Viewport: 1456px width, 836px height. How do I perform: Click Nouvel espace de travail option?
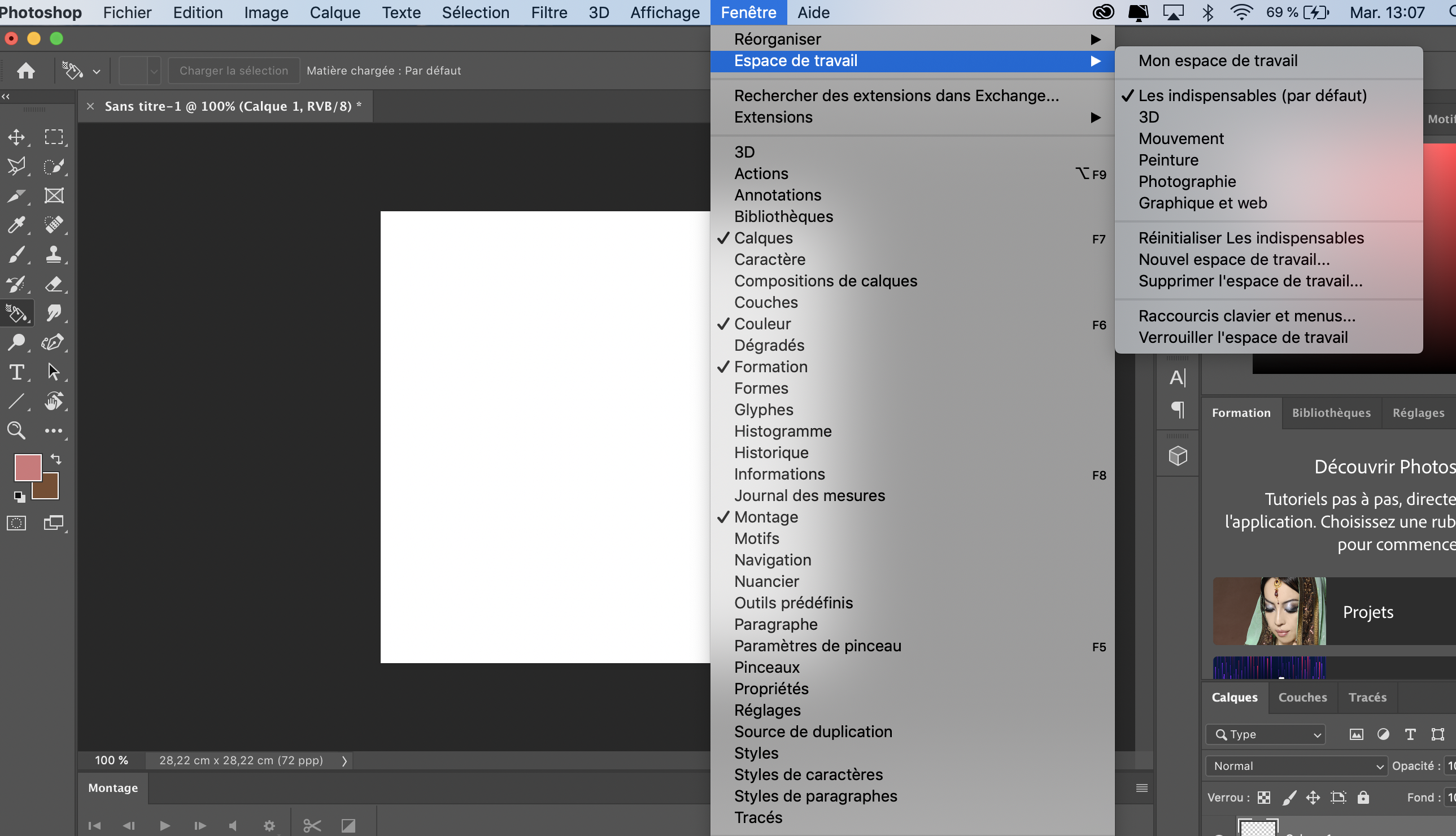click(x=1234, y=259)
